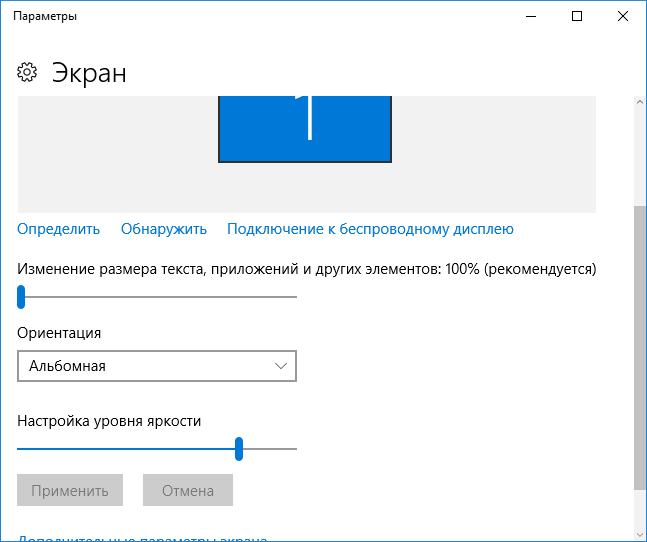Click the Изменение размера текста label
Screen dimensions: 647x542
307,269
